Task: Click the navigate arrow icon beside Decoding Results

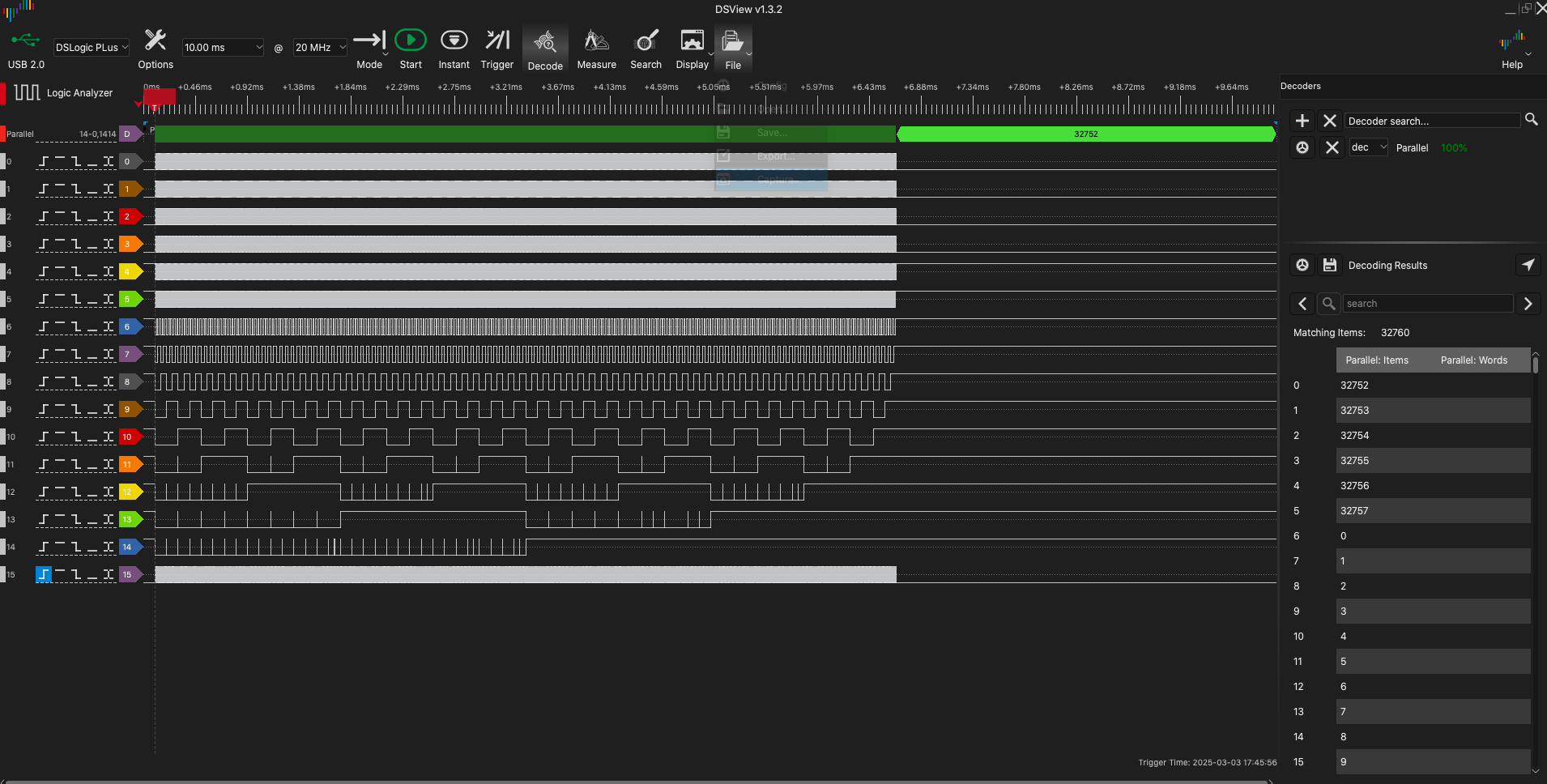Action: [x=1528, y=265]
